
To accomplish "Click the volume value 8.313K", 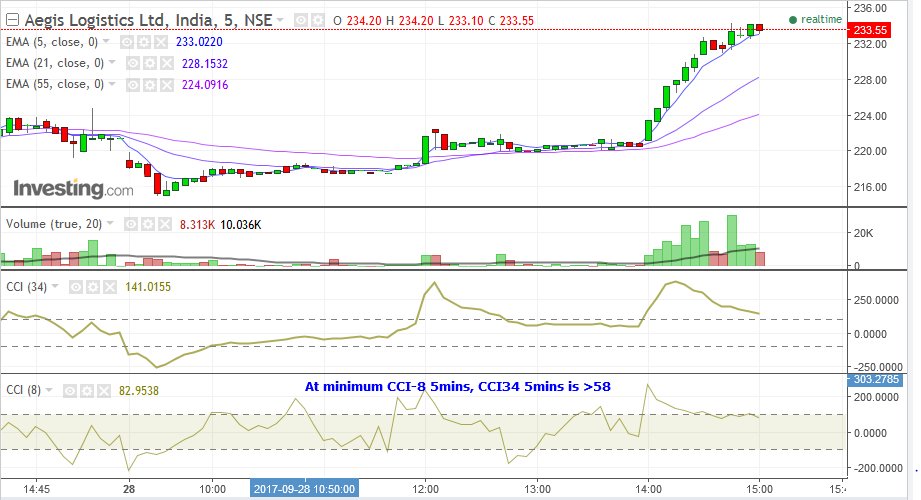I will [x=197, y=224].
